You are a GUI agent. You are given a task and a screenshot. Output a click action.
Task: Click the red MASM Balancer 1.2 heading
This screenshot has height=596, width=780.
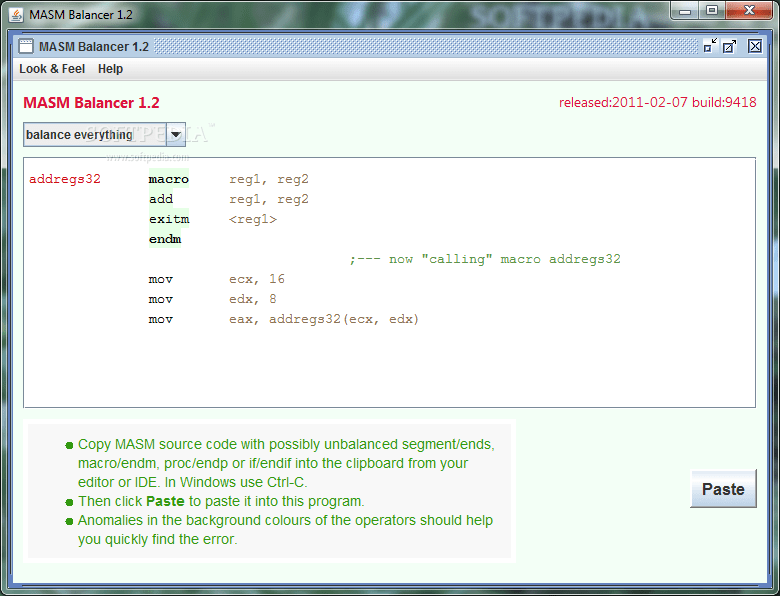[x=91, y=102]
